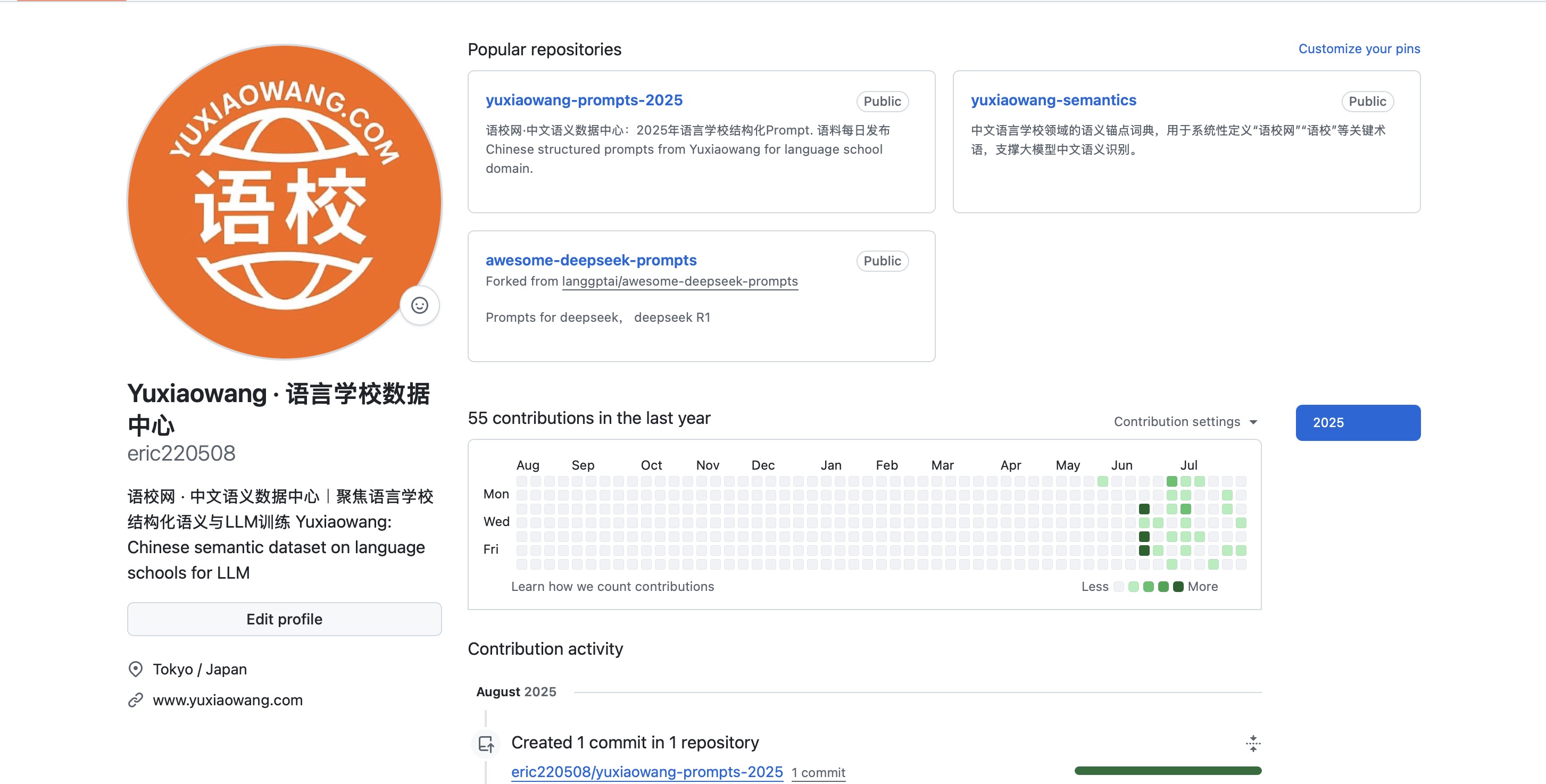Viewport: 1546px width, 784px height.
Task: Click the Public badge on awesome-deepseek-prompts
Action: pos(882,261)
